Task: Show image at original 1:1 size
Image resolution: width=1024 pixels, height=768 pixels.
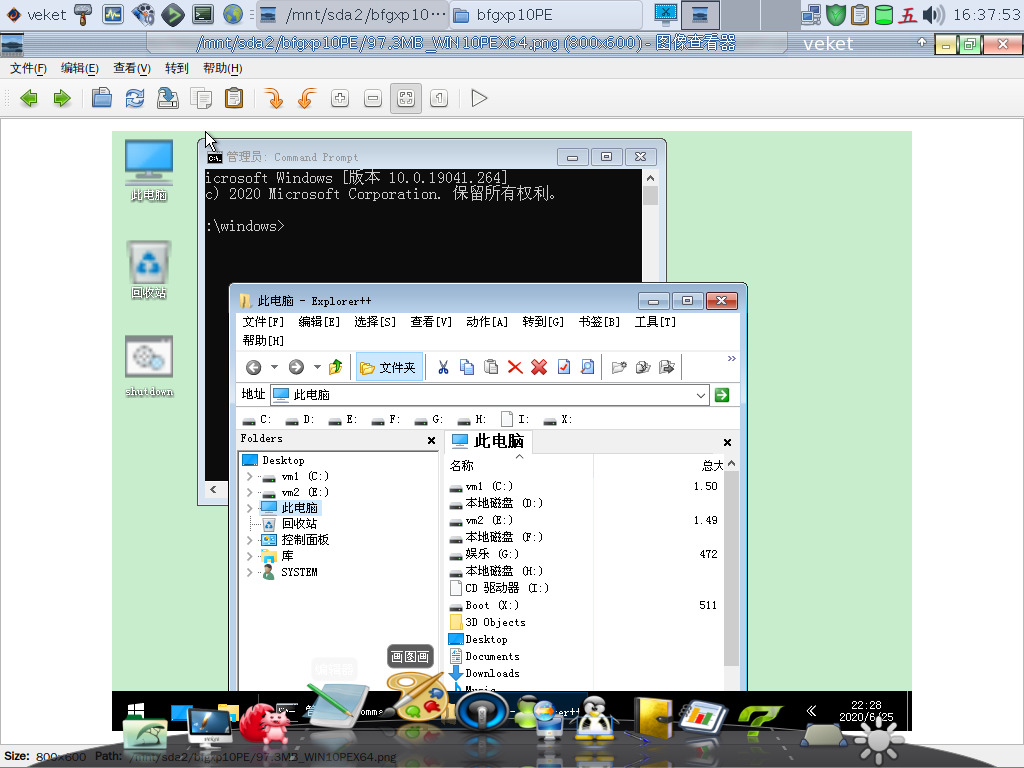Action: point(439,99)
